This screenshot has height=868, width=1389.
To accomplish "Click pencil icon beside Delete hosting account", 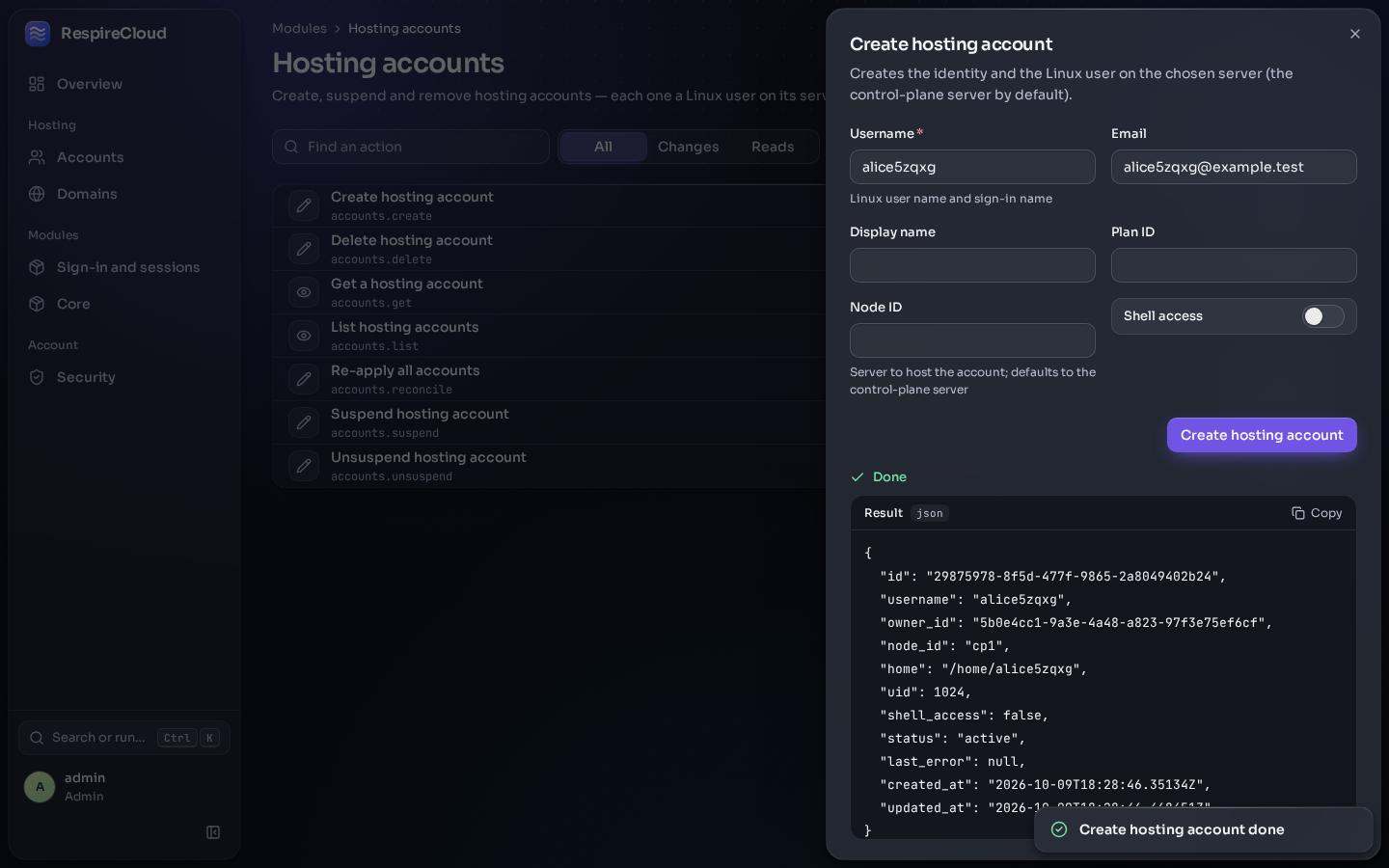I will pos(304,249).
